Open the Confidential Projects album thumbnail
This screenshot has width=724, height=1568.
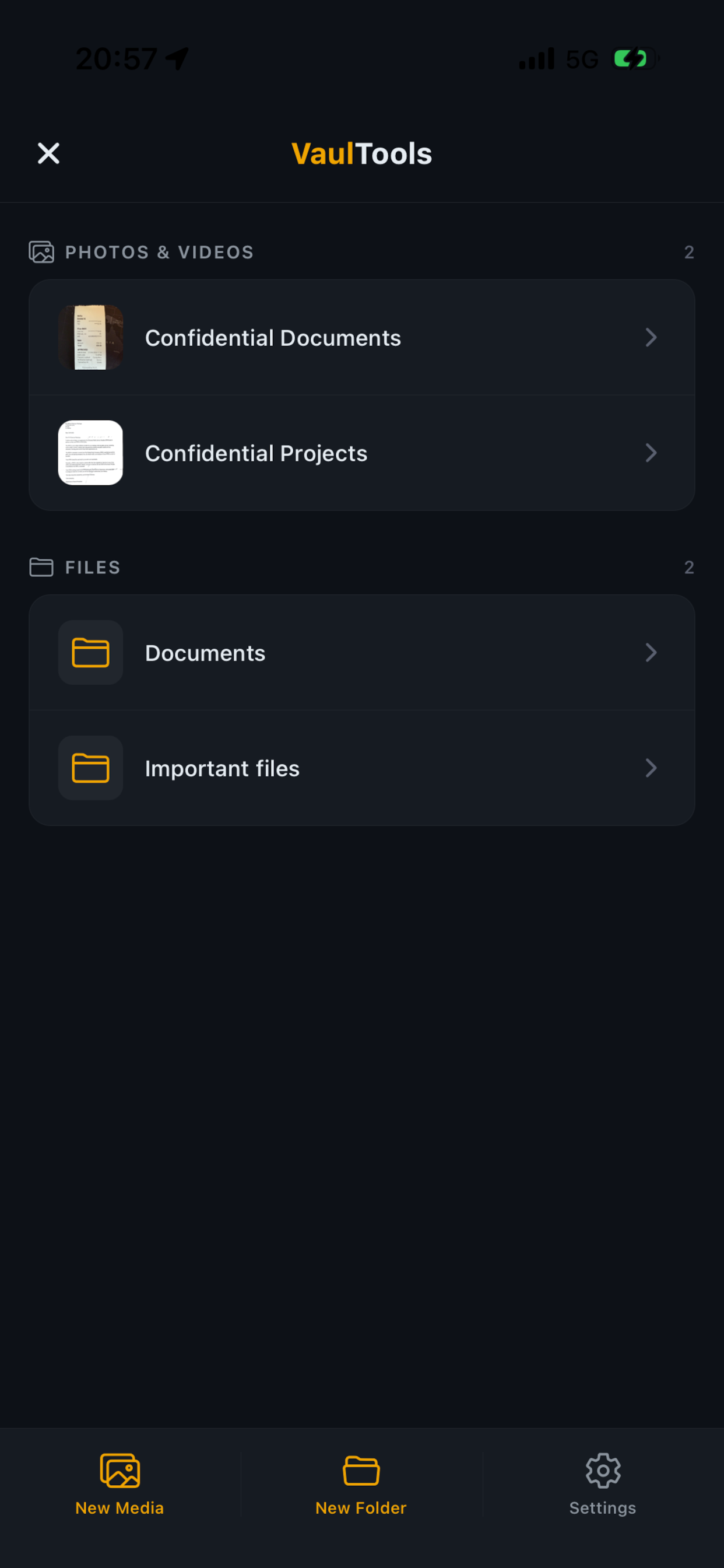coord(91,453)
